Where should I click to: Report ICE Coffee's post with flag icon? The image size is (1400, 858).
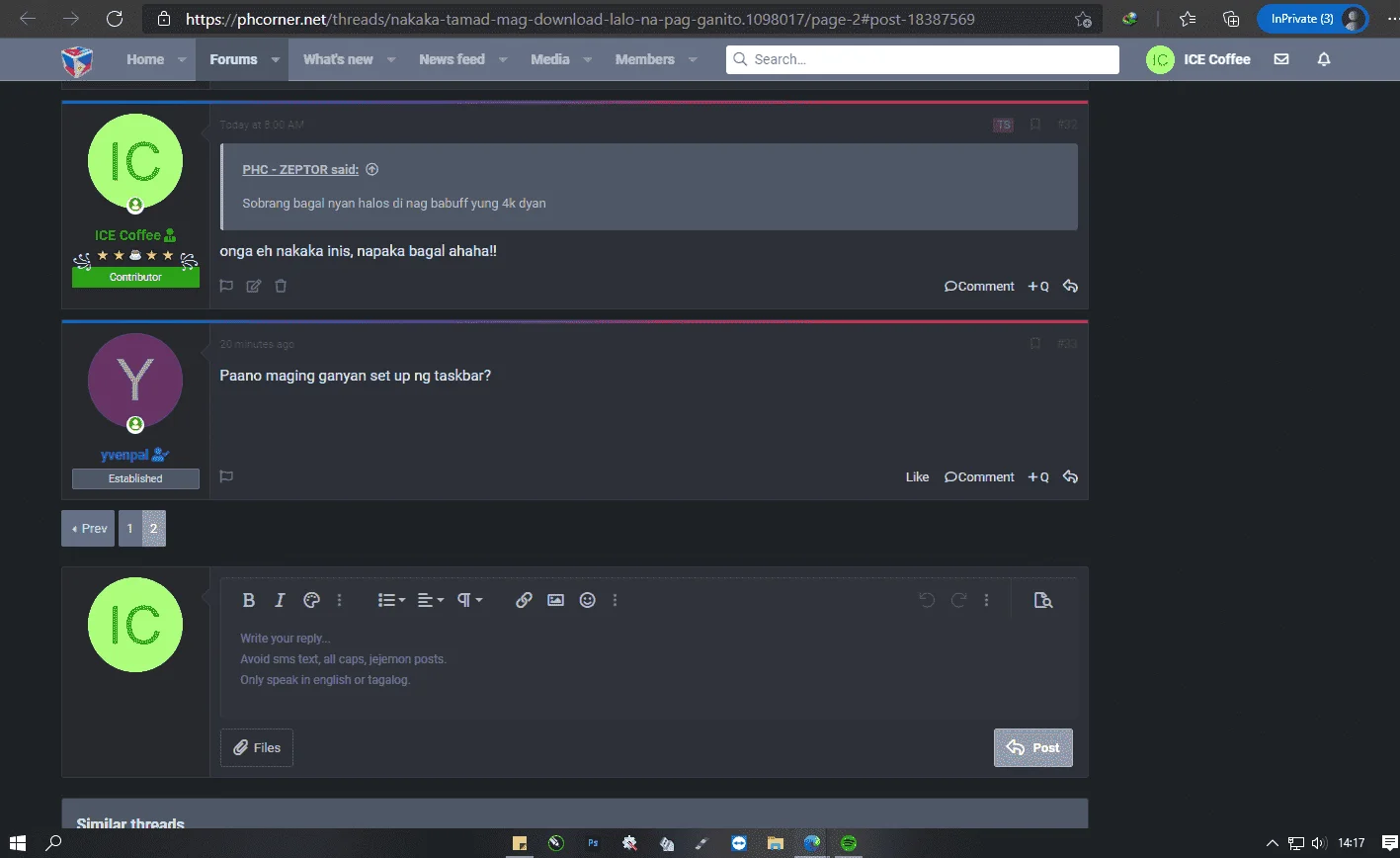tap(226, 286)
